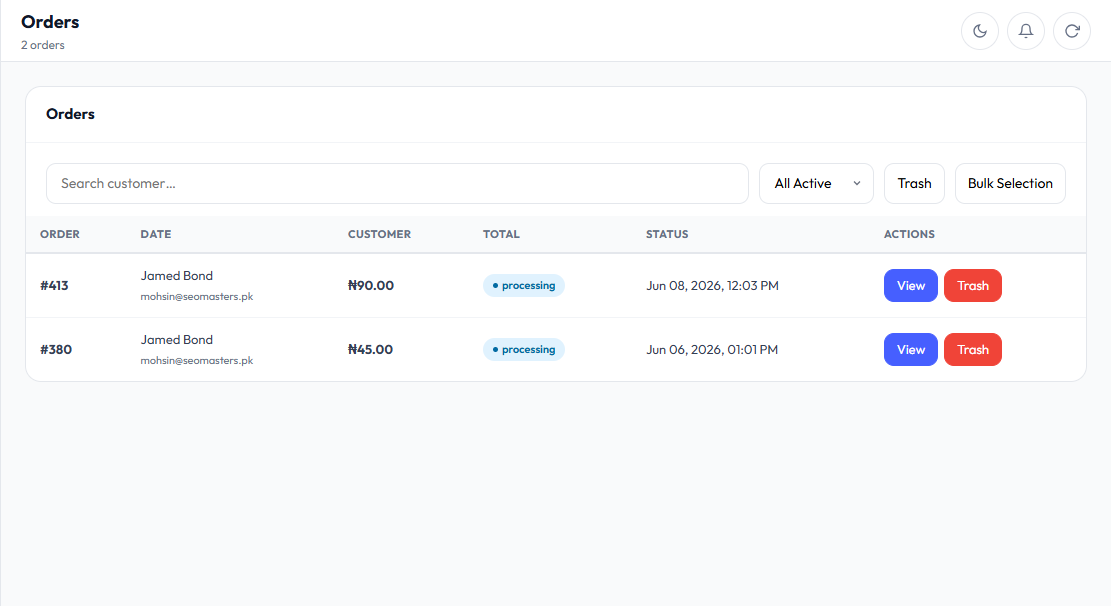
Task: View order #380
Action: (x=910, y=349)
